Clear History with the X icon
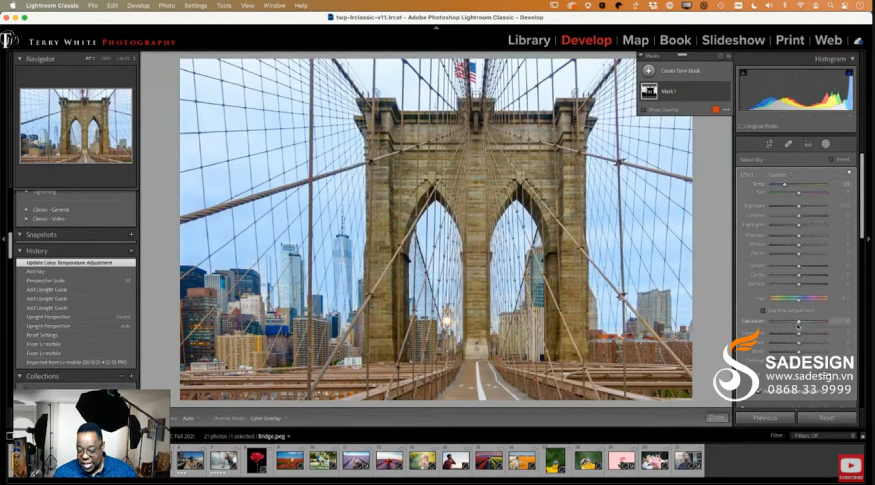This screenshot has width=875, height=485. point(131,251)
